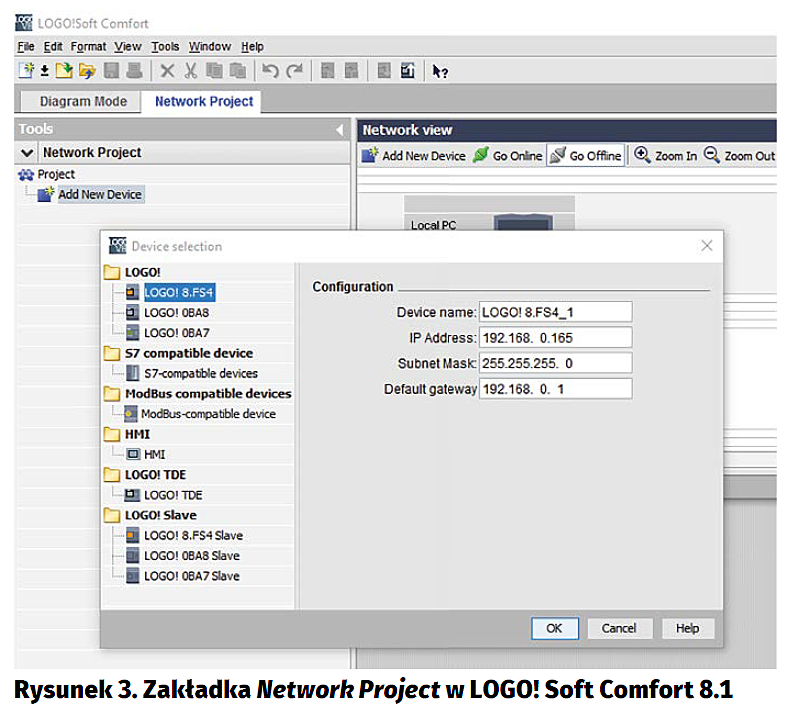788x720 pixels.
Task: Click the Cut scissors toolbar icon
Action: pos(190,71)
